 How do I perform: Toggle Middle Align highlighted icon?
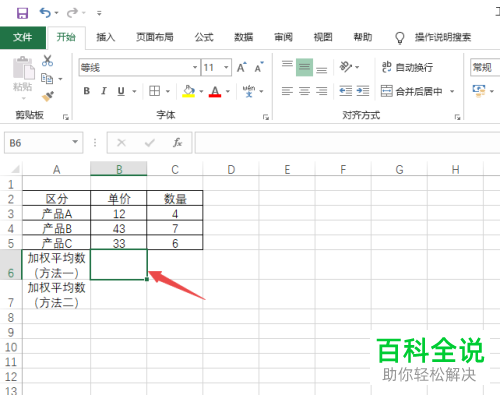point(304,67)
